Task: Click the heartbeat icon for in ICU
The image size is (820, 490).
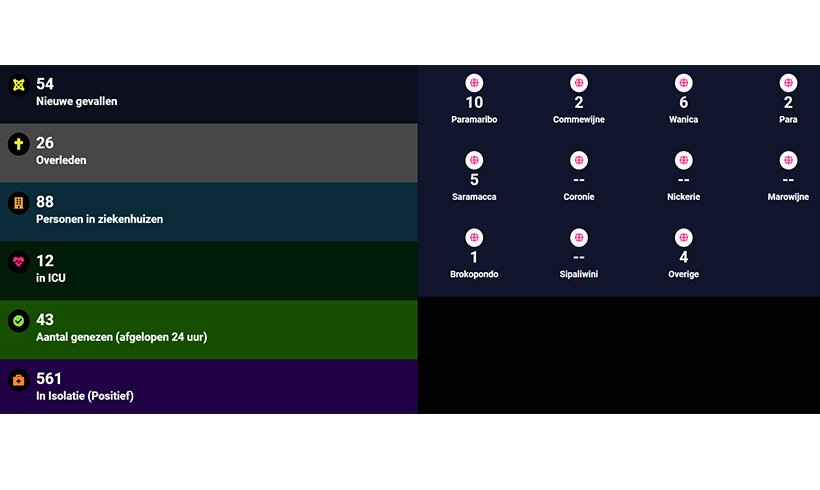Action: tap(18, 262)
